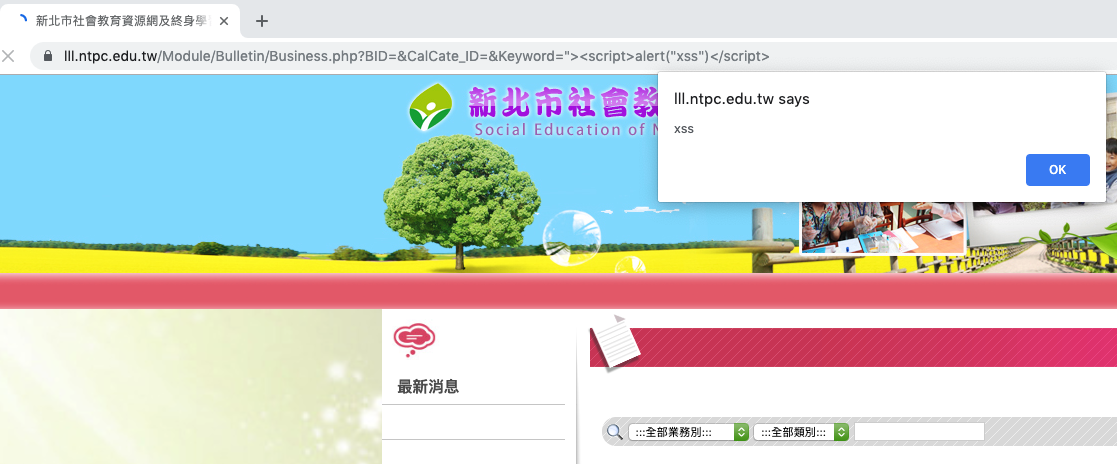Open the 全部業務別 dropdown
Image resolution: width=1117 pixels, height=464 pixels.
688,432
